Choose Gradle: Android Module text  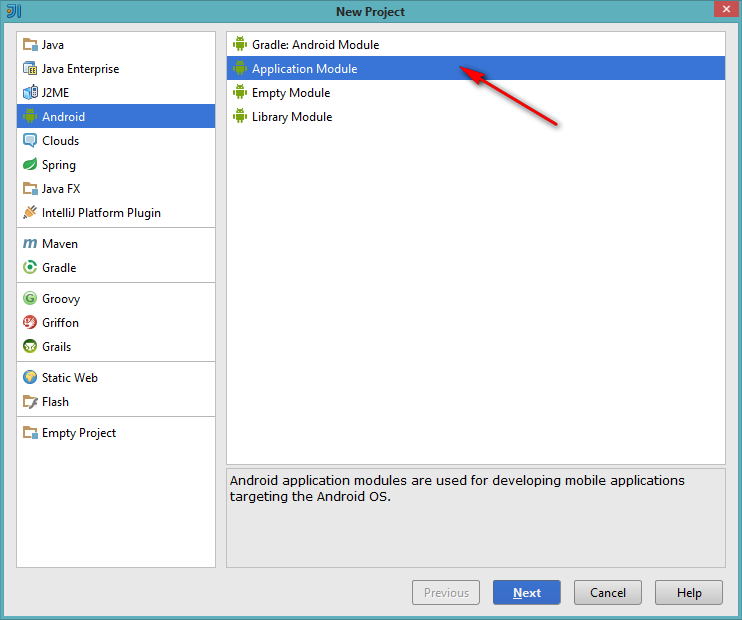(316, 45)
